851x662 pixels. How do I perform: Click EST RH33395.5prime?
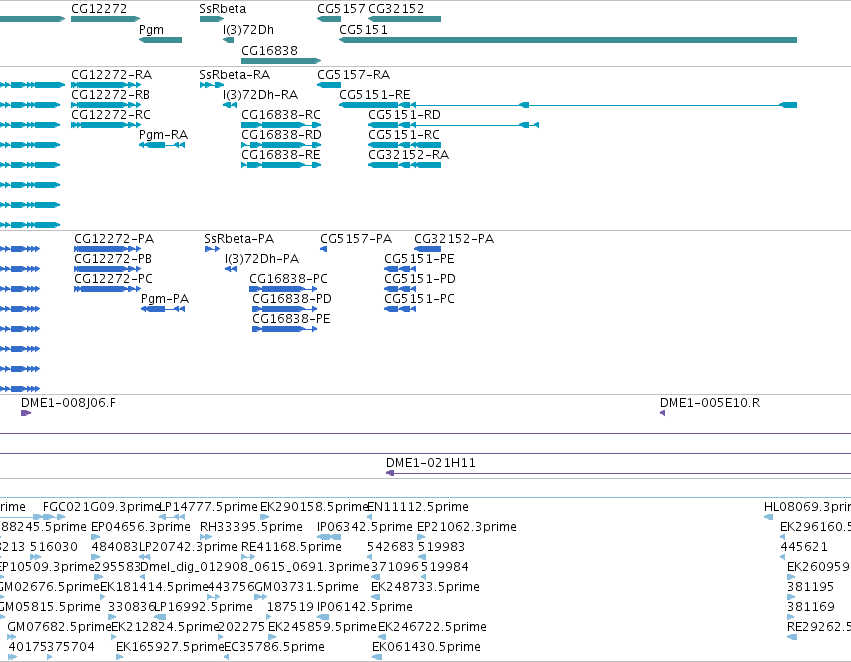pyautogui.click(x=206, y=537)
